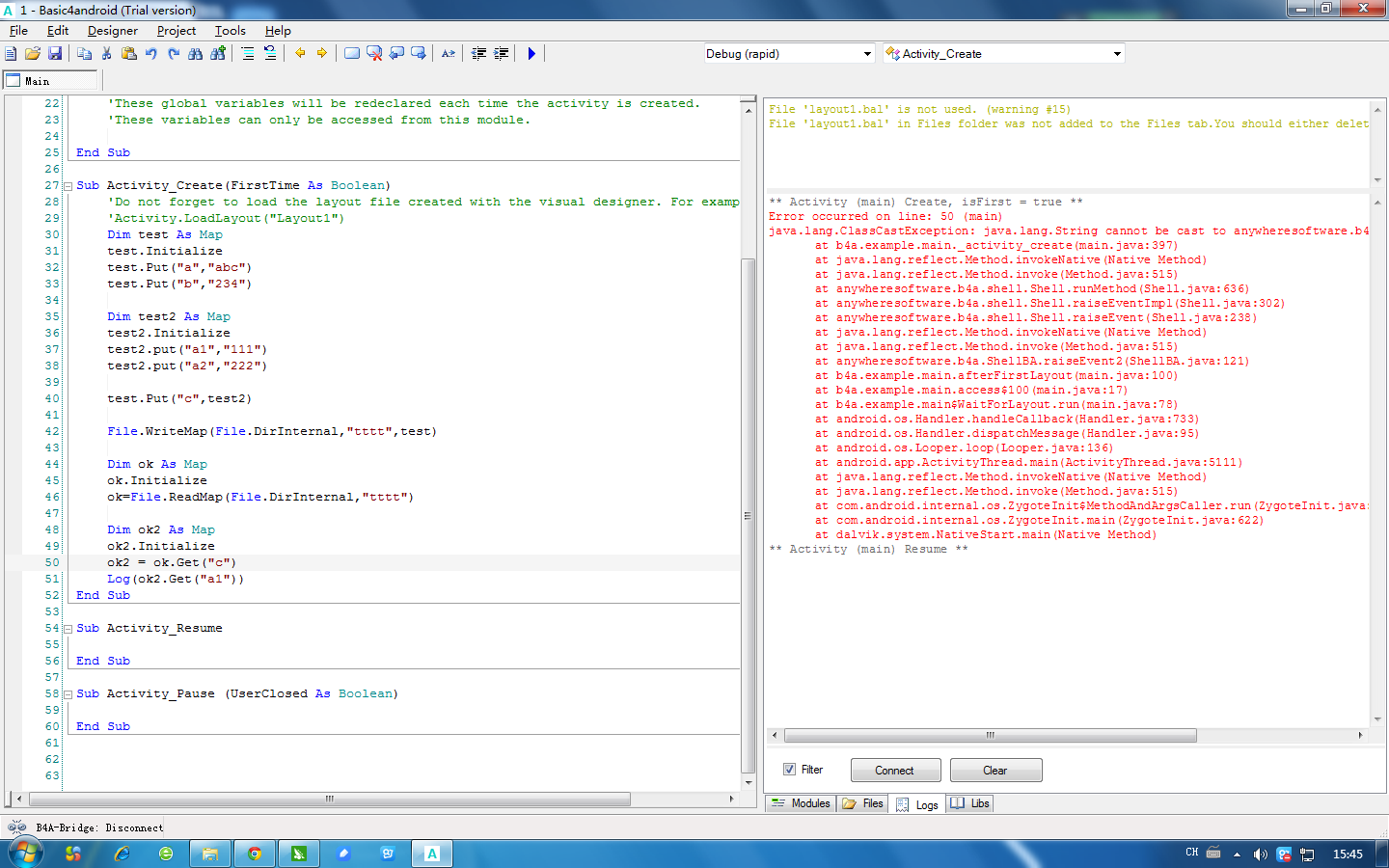This screenshot has height=868, width=1389.
Task: Click the Save file toolbar icon
Action: [x=55, y=54]
